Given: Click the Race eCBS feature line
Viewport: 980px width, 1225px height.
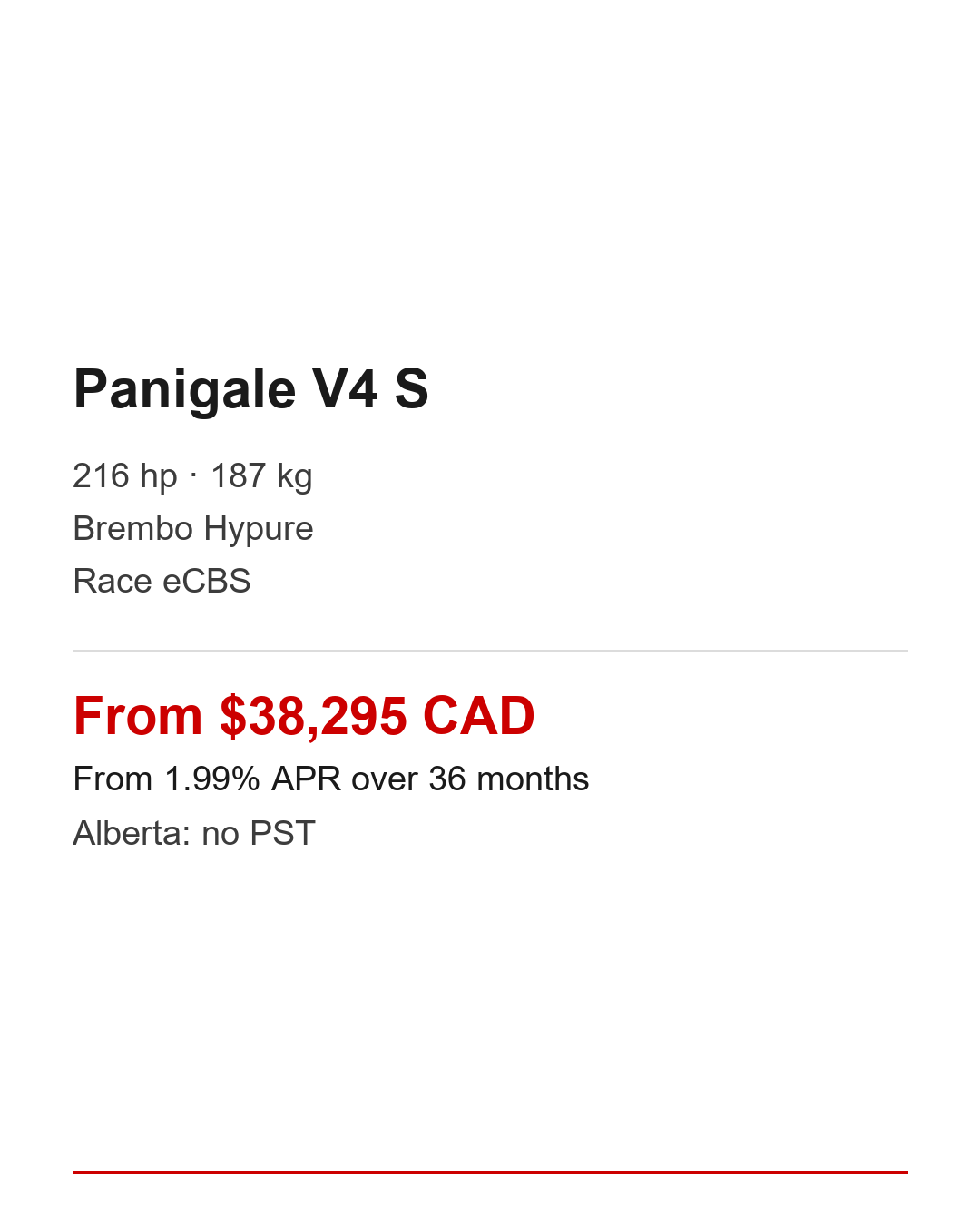Looking at the screenshot, I should click(162, 581).
